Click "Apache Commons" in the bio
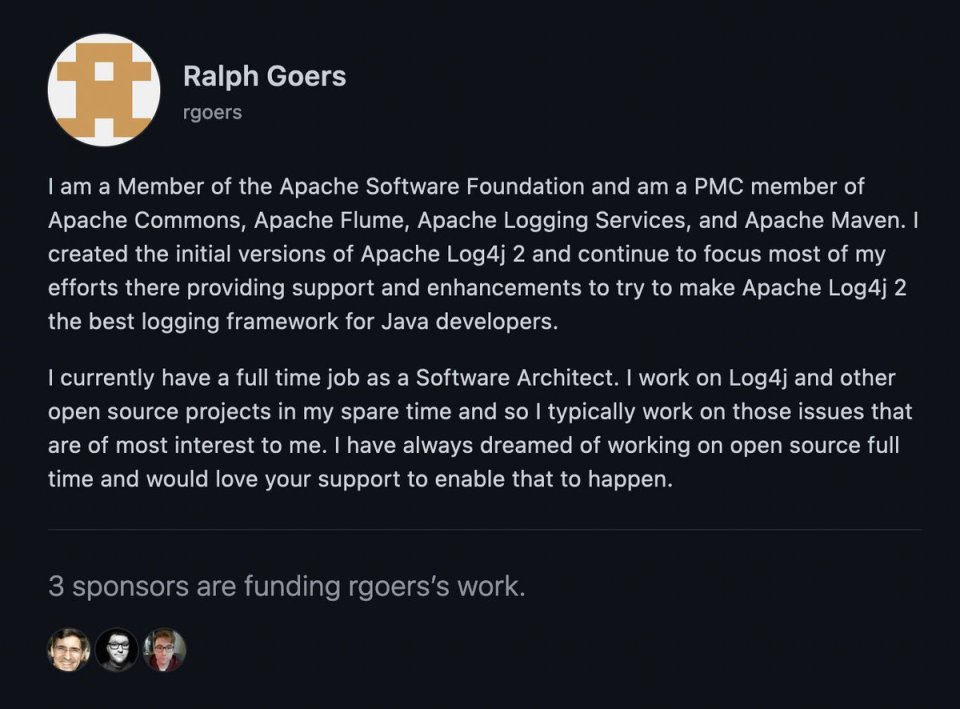960x709 pixels. pyautogui.click(x=127, y=220)
